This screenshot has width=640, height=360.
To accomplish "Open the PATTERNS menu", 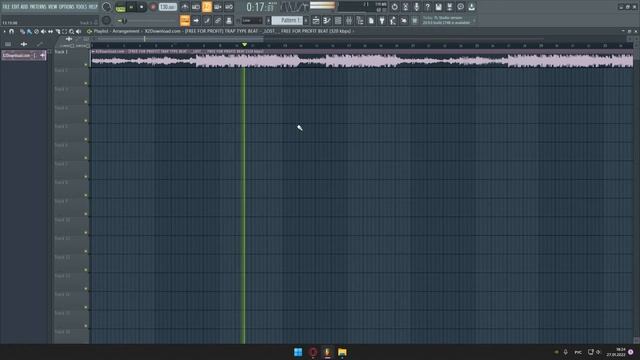I will [x=38, y=7].
